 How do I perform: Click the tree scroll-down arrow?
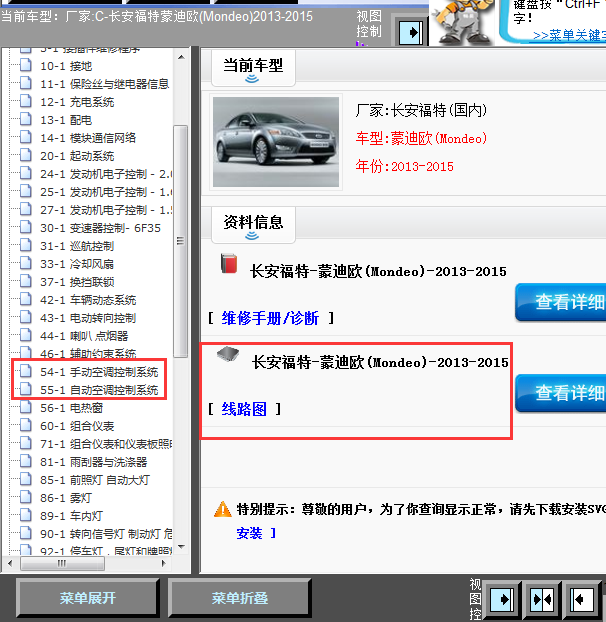[181, 547]
